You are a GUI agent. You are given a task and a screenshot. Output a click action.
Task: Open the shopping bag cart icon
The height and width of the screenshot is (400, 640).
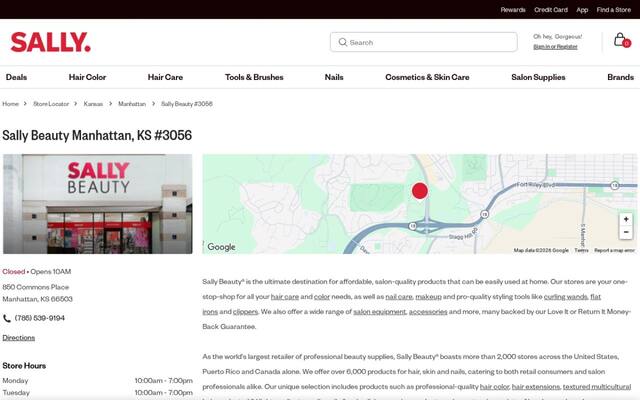[x=622, y=40]
